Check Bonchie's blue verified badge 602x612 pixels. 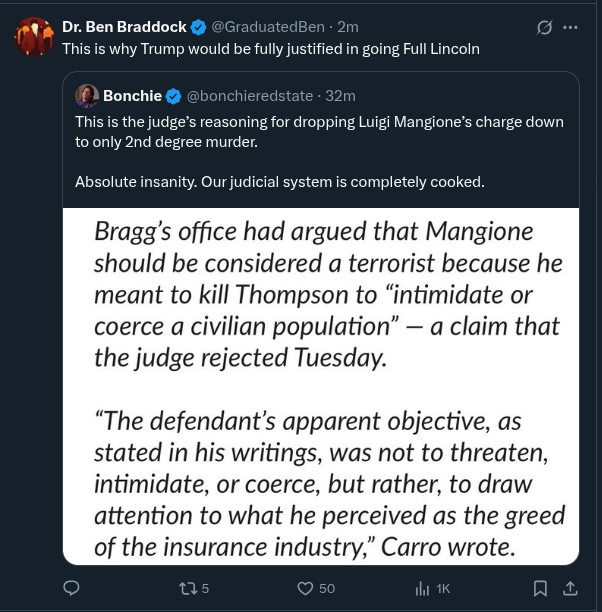pyautogui.click(x=174, y=96)
